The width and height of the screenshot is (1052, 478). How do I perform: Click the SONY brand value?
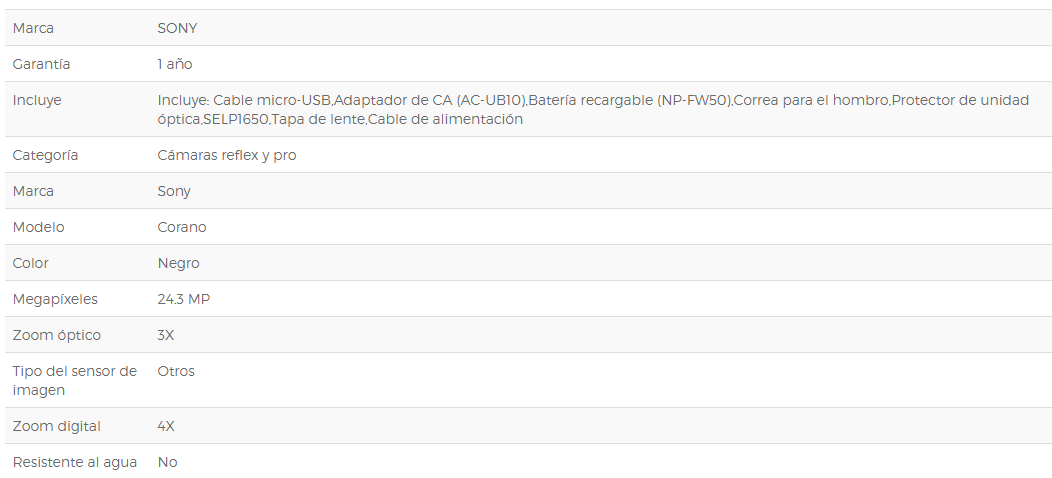click(x=177, y=28)
